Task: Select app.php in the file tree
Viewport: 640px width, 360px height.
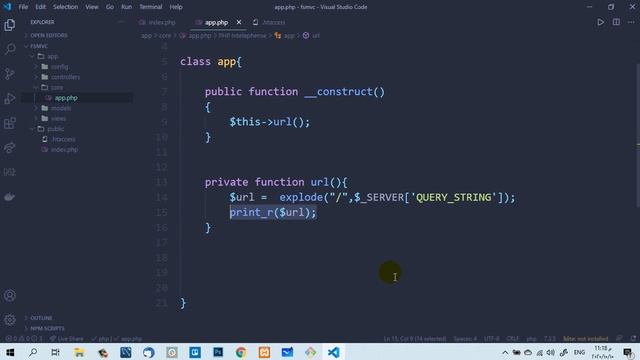Action: [66, 98]
